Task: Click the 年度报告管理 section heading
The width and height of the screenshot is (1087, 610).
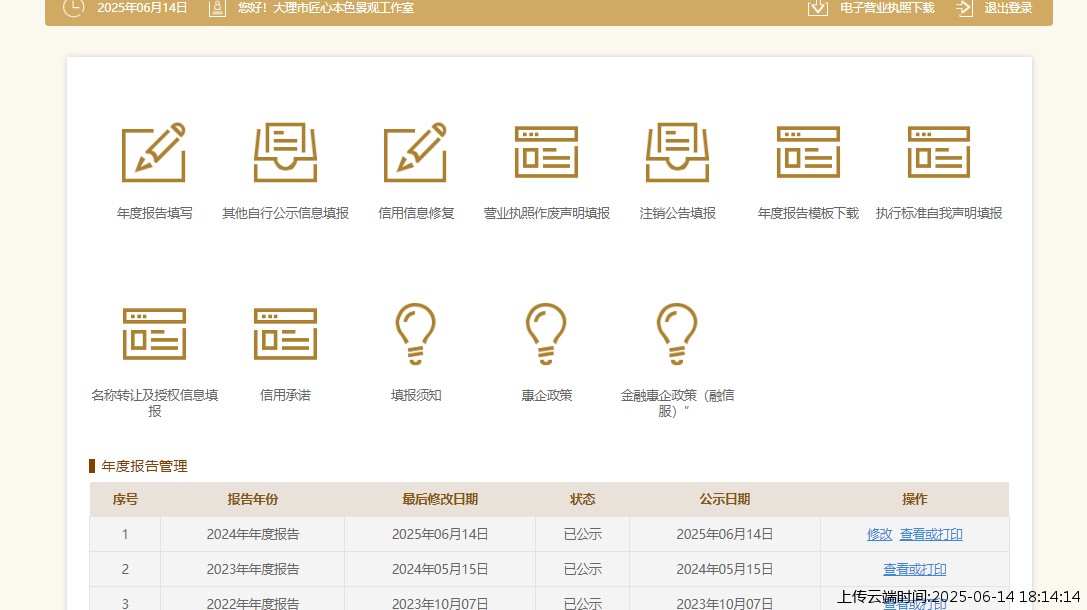Action: tap(144, 466)
